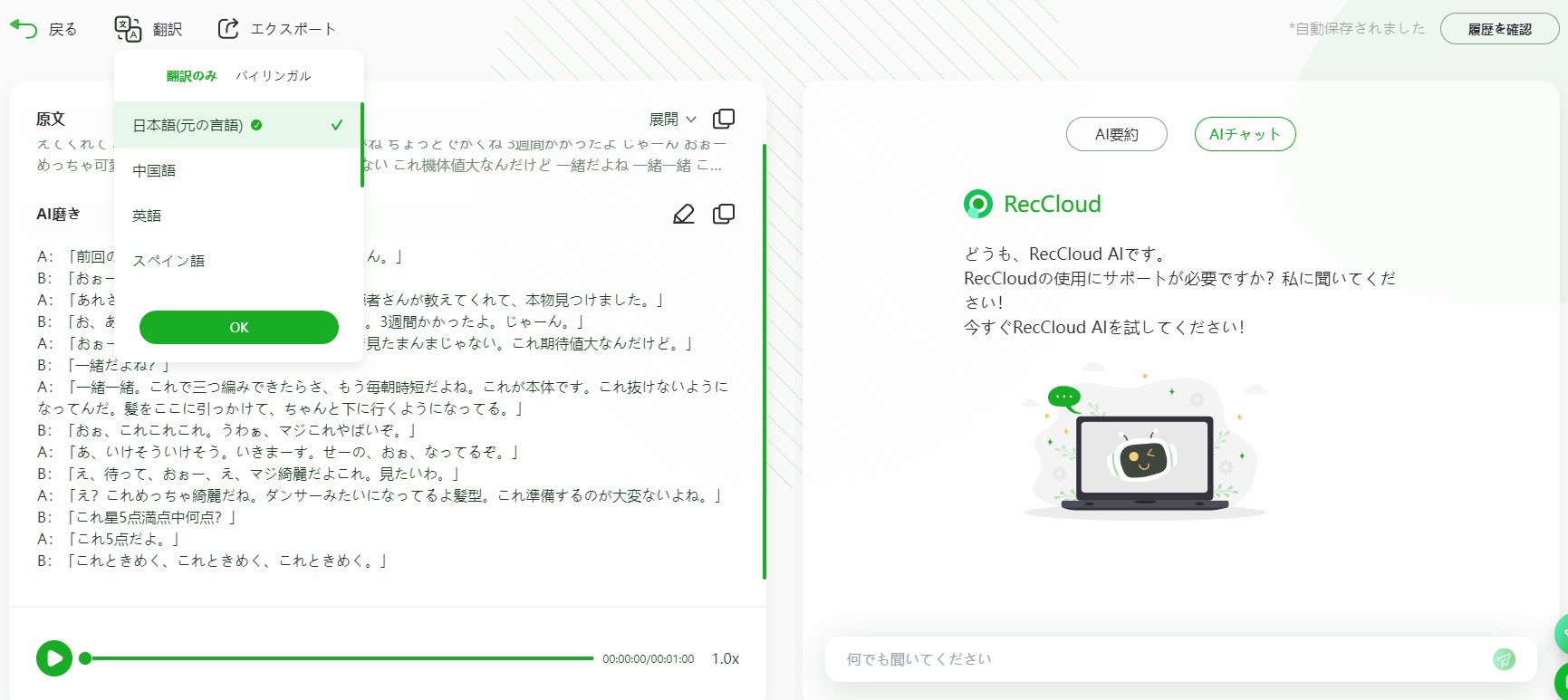Switch to バイリンガル tab
The width and height of the screenshot is (1568, 700).
pyautogui.click(x=274, y=76)
